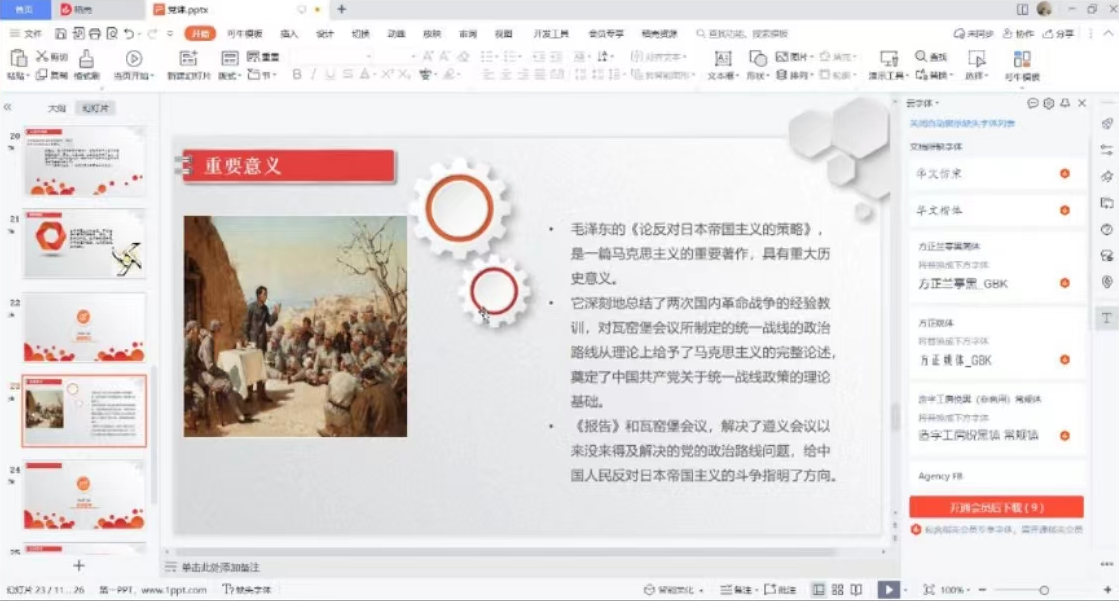Click the 开通会员后下载 download button
Image resolution: width=1120 pixels, height=601 pixels.
pyautogui.click(x=997, y=507)
